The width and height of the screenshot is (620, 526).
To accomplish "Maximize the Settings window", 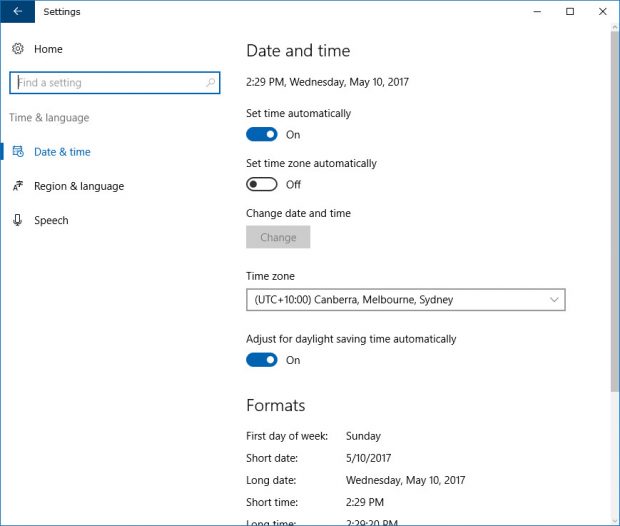I will 570,11.
